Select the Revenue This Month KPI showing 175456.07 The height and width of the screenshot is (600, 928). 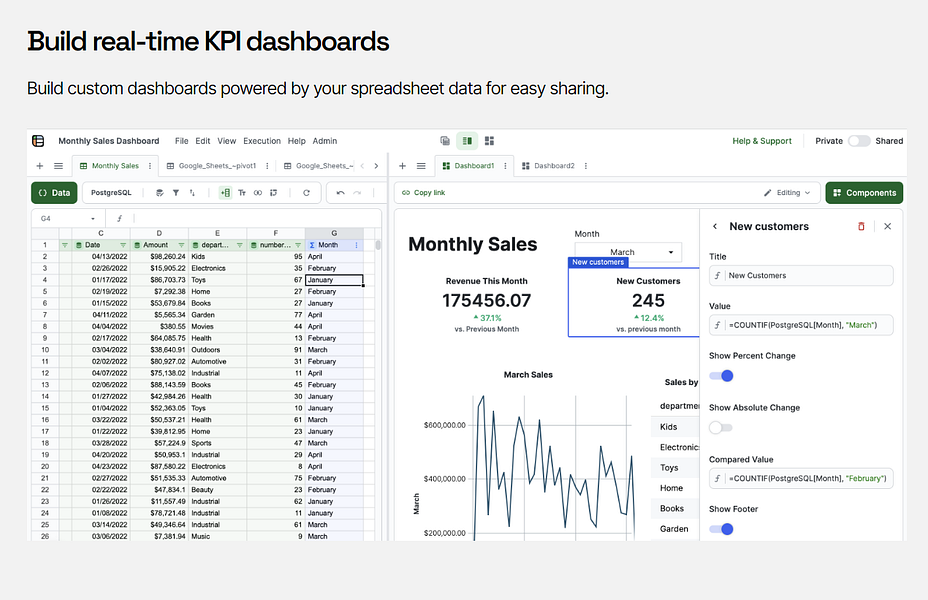click(x=486, y=304)
